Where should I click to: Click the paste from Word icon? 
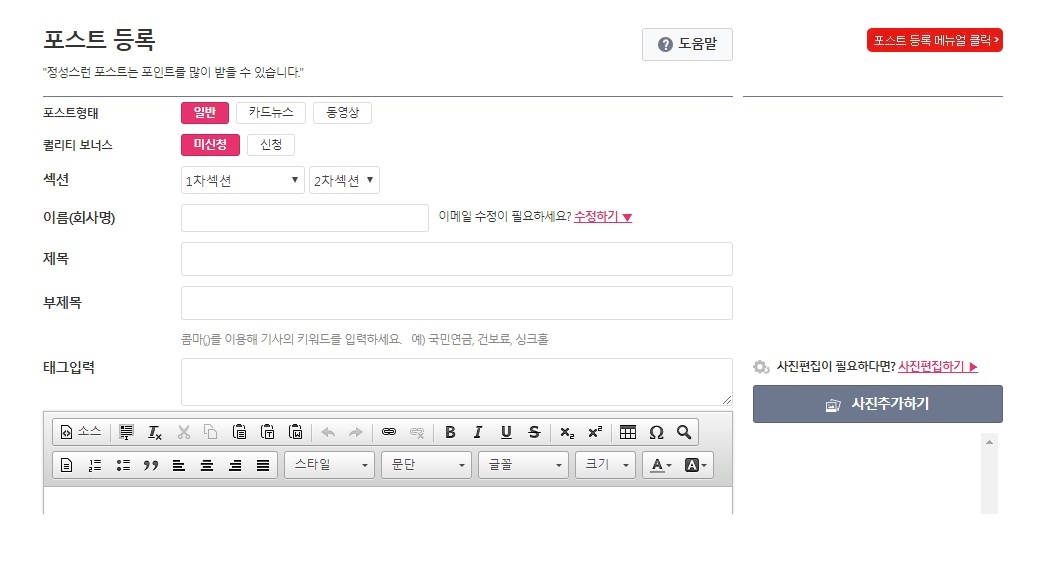pos(295,432)
